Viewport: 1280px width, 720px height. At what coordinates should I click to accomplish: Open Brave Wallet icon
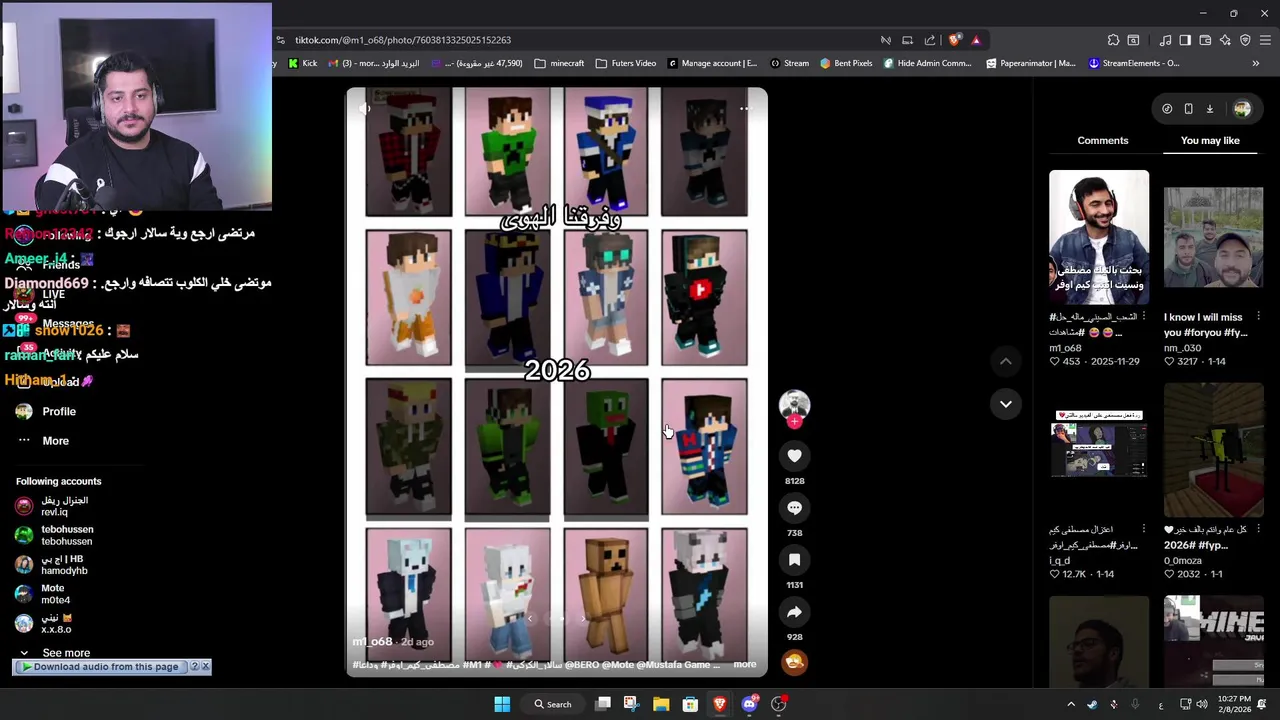click(1205, 40)
